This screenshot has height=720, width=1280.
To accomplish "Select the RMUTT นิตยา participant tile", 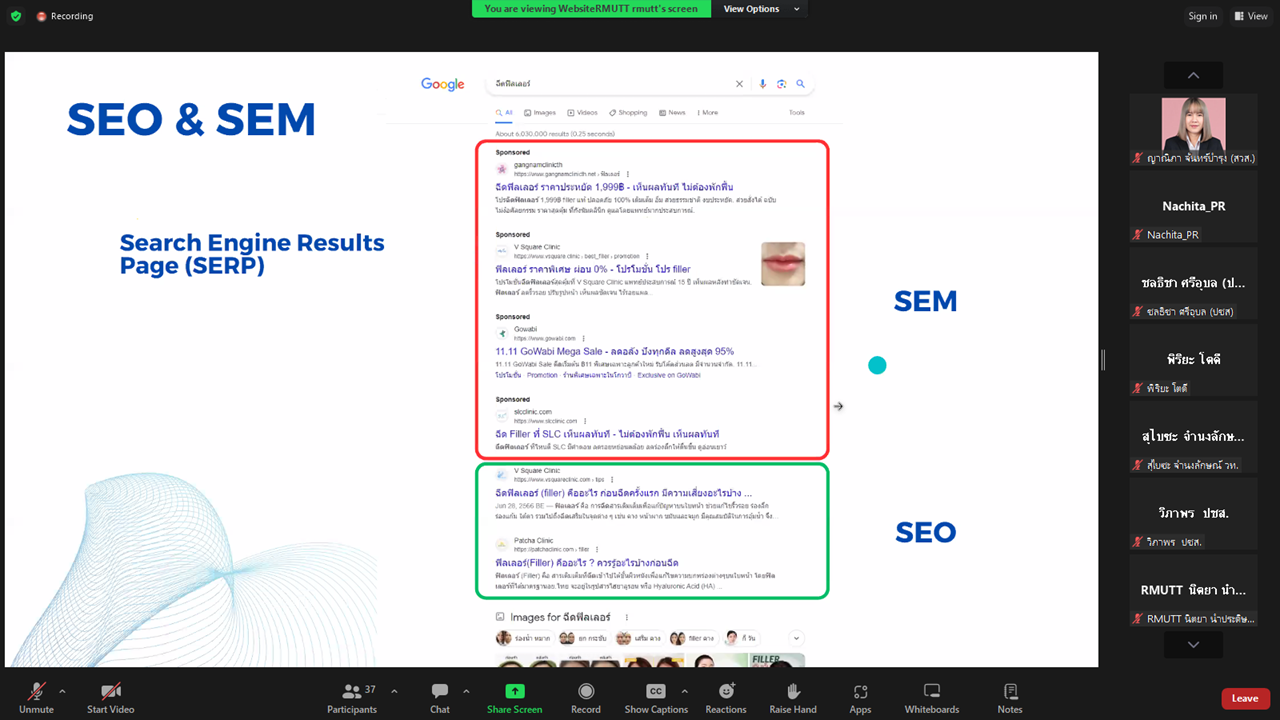I will [x=1193, y=590].
